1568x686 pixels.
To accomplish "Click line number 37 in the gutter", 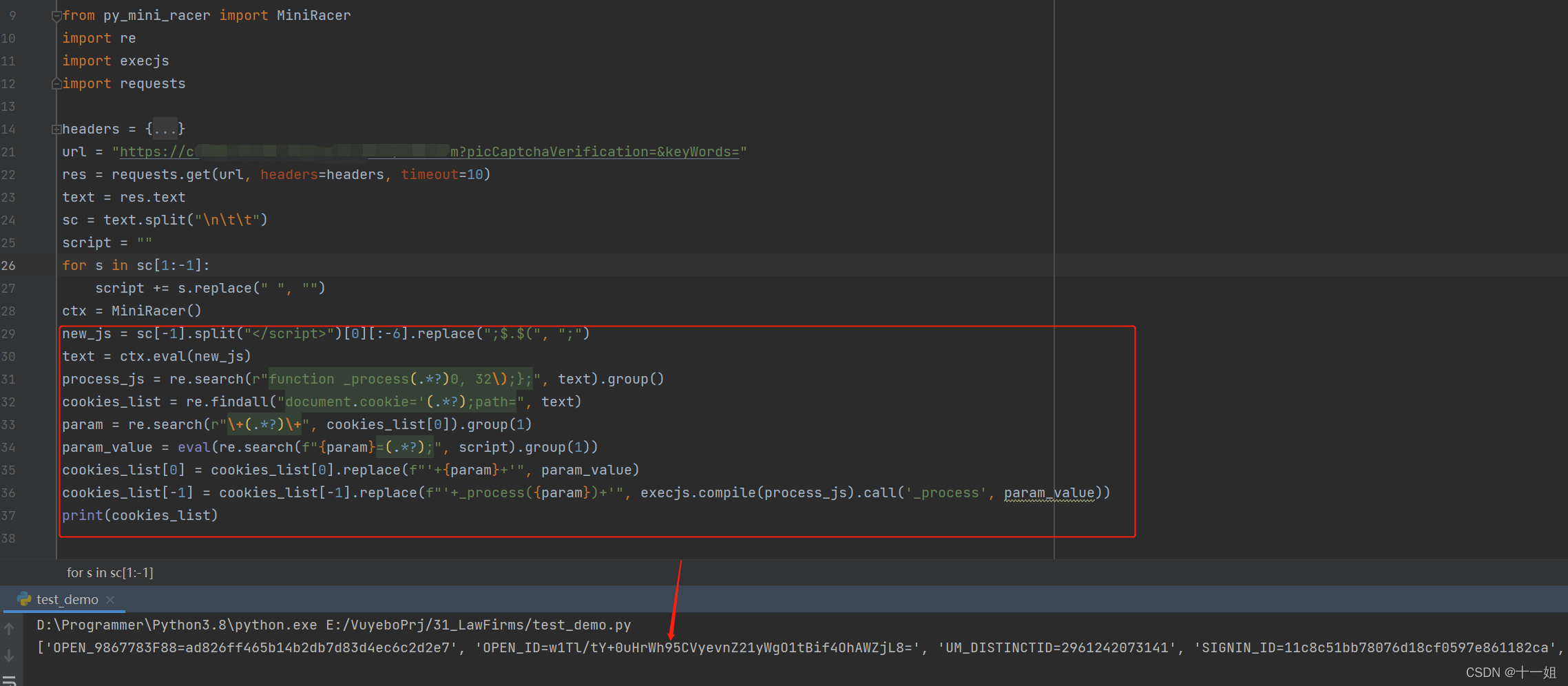I will pos(8,515).
